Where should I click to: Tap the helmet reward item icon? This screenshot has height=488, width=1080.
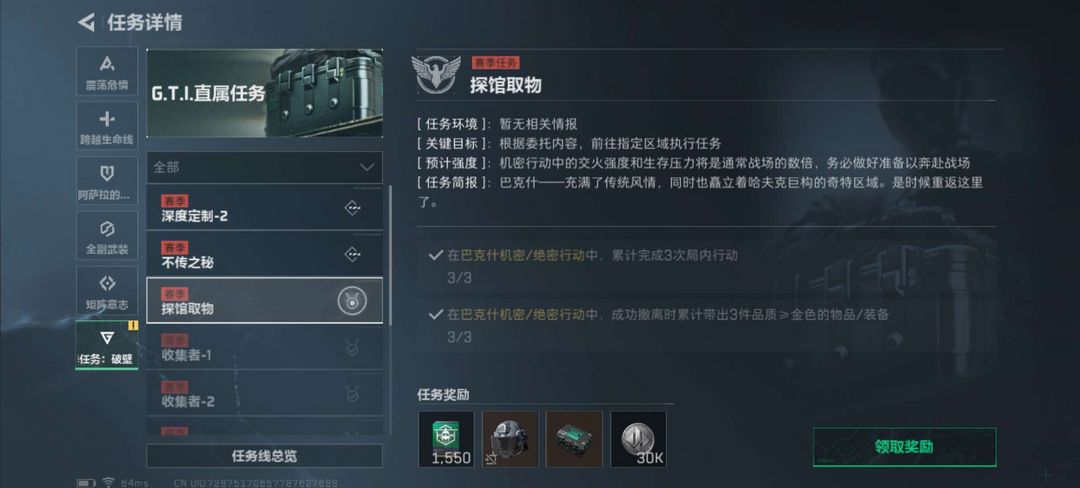click(510, 439)
